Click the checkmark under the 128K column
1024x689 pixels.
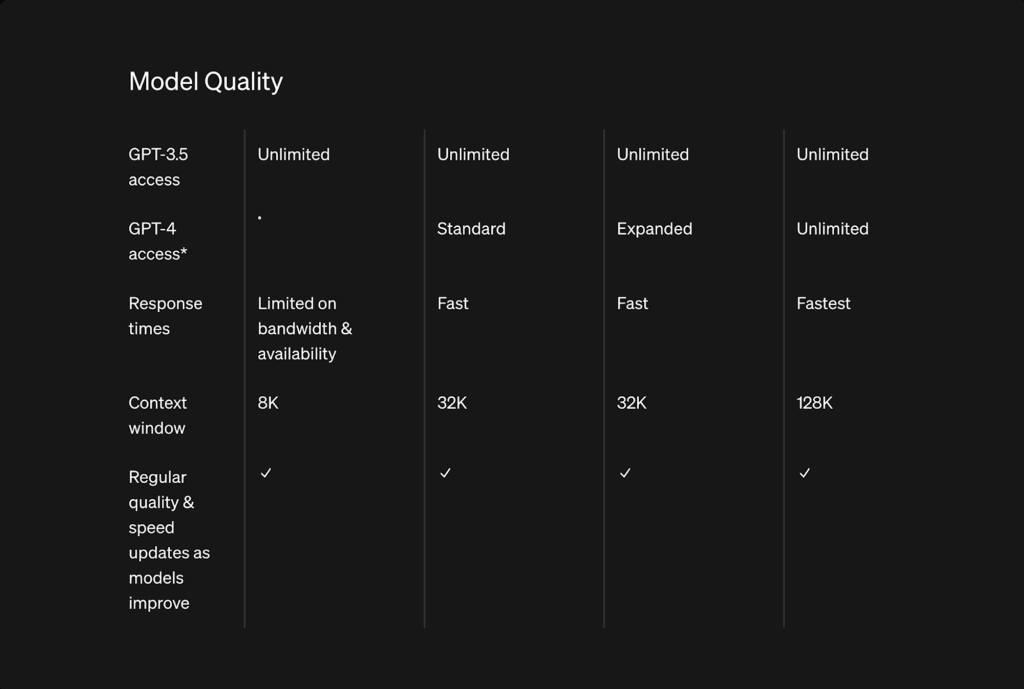pos(805,473)
